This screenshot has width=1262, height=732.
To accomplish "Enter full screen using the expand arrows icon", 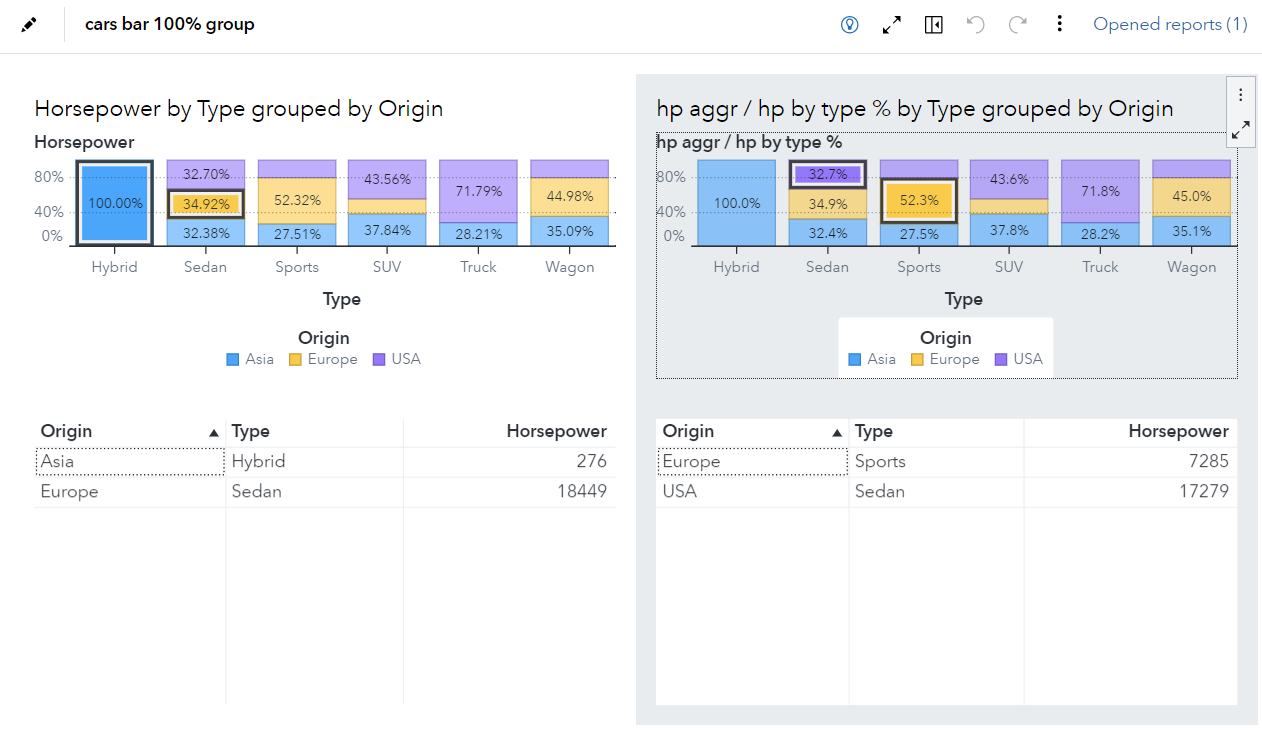I will (891, 24).
